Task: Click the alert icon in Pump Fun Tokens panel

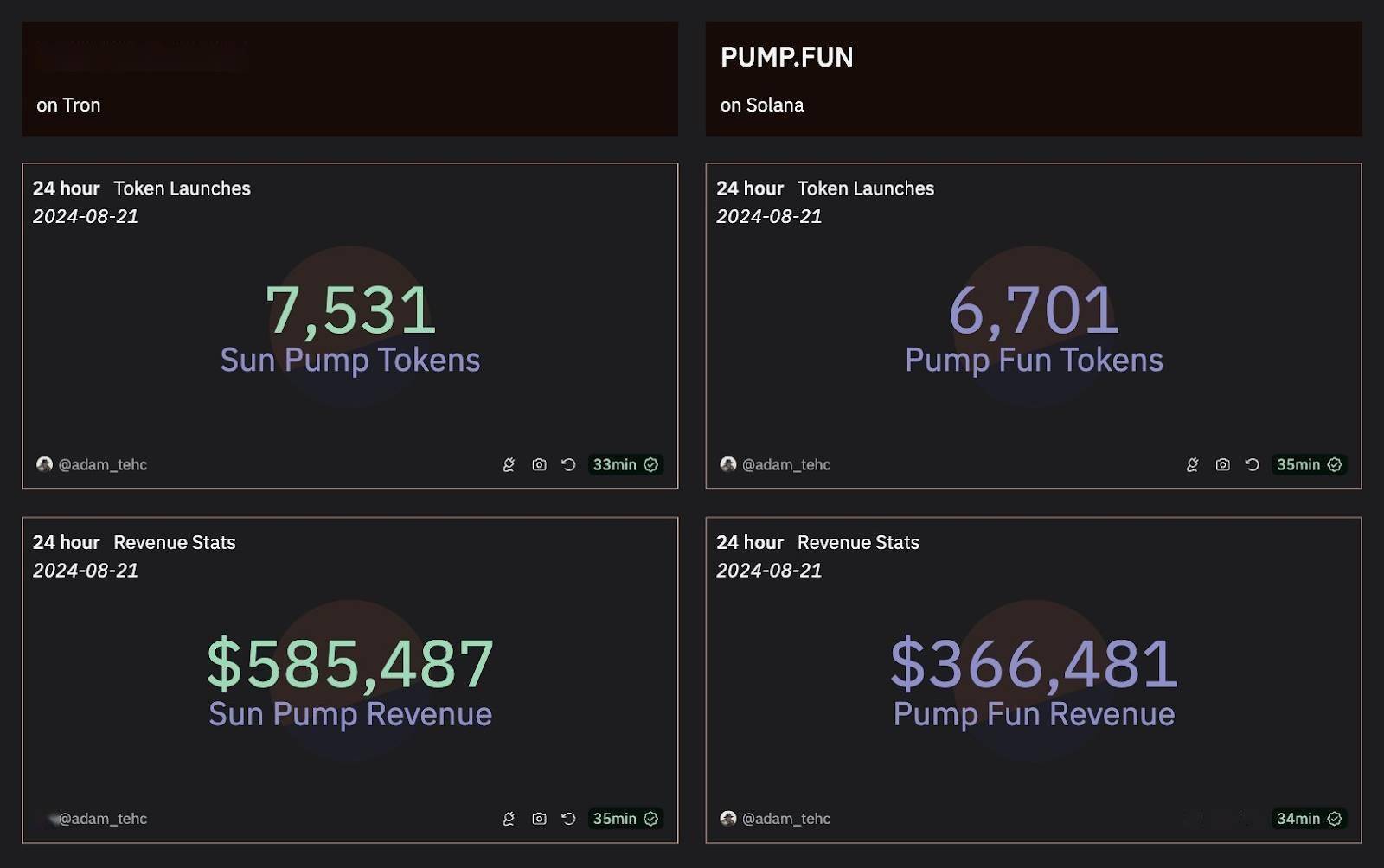Action: 1192,465
